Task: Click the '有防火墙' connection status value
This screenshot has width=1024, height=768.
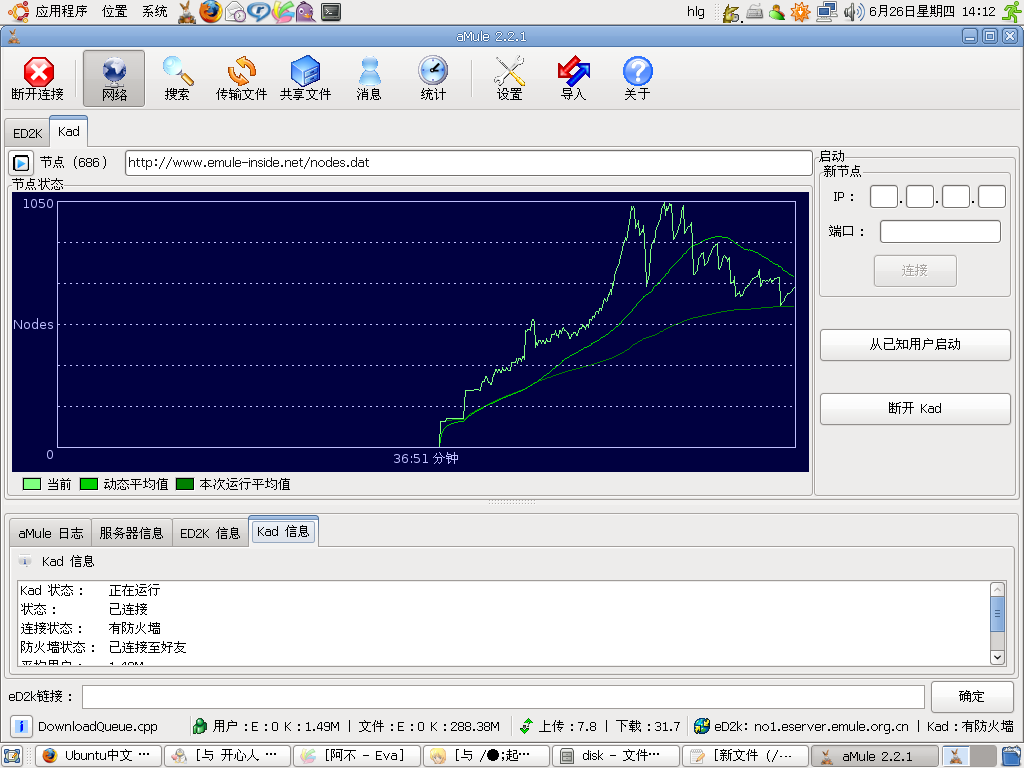Action: (x=134, y=628)
